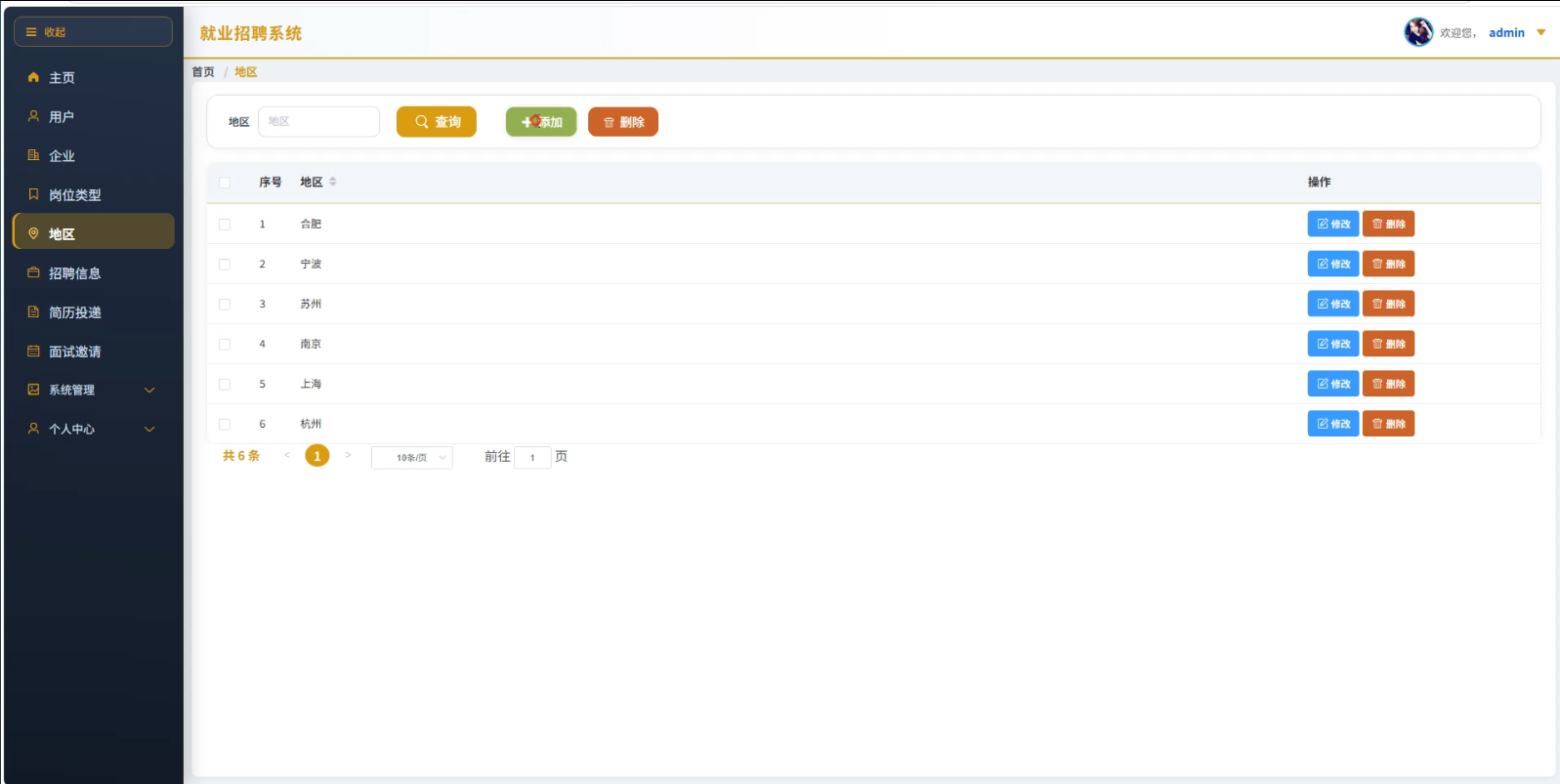Edit the 杭州 row with 修改
The height and width of the screenshot is (784, 1560).
pyautogui.click(x=1333, y=424)
